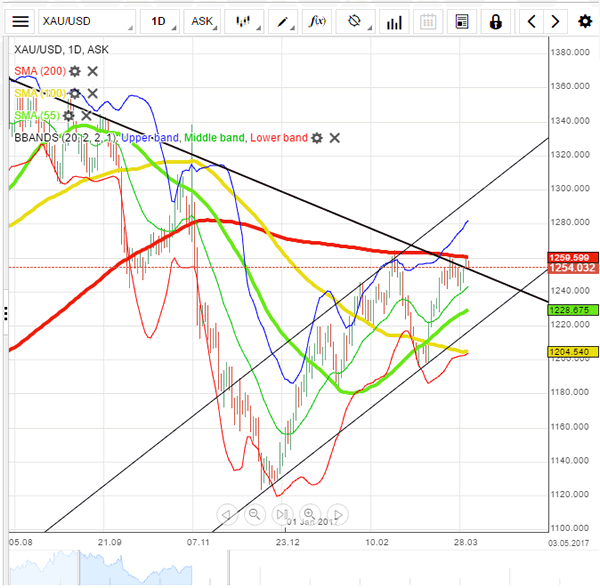600x588 pixels.
Task: Click the 21.09 date axis label
Action: click(x=109, y=542)
